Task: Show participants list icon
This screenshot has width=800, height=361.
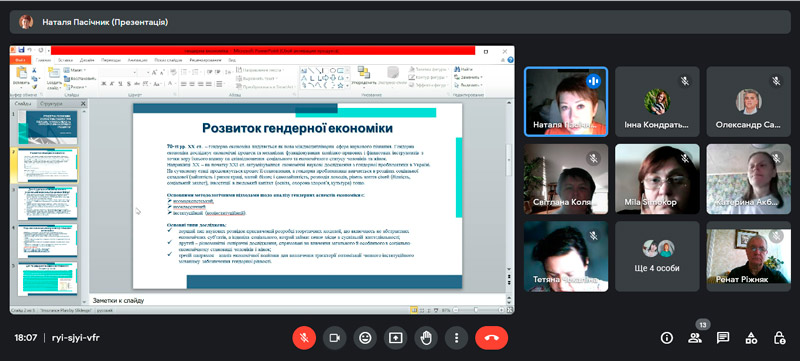Action: pos(694,338)
